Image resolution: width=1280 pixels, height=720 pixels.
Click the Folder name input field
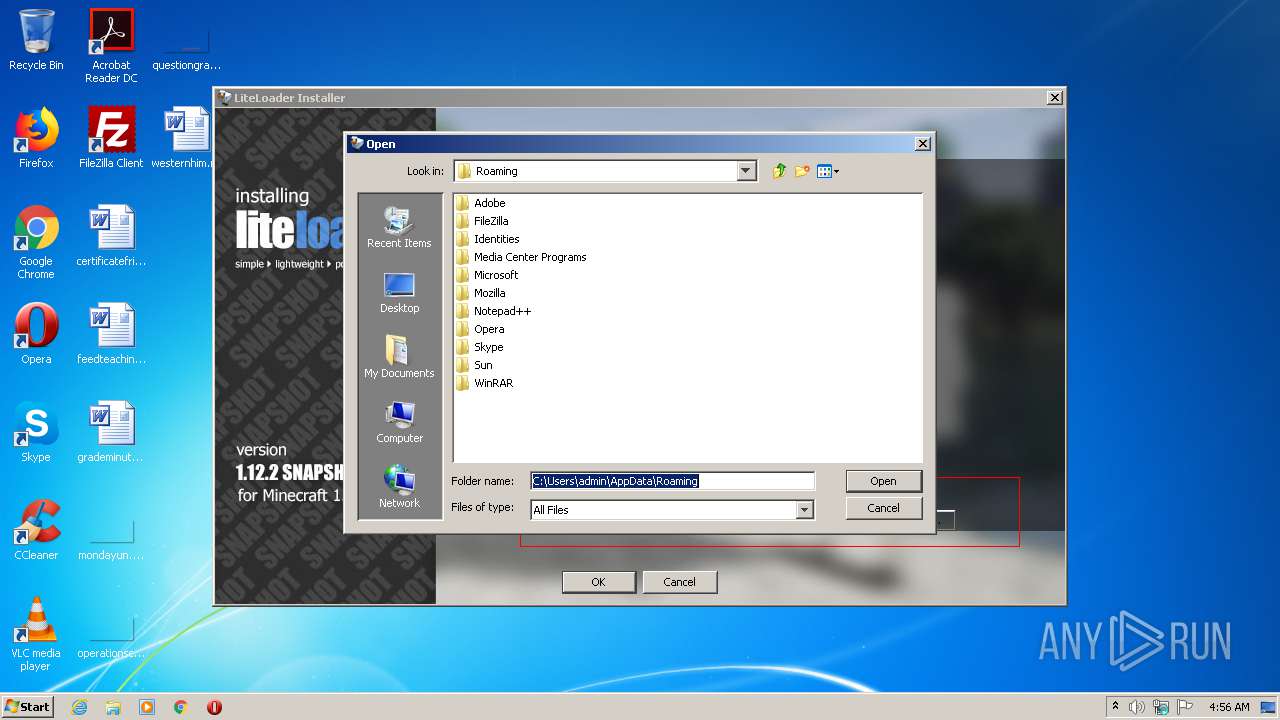click(x=672, y=481)
